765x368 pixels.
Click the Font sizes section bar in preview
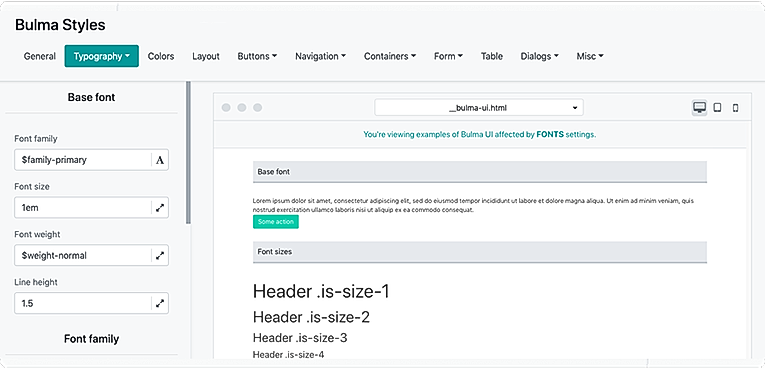click(480, 252)
